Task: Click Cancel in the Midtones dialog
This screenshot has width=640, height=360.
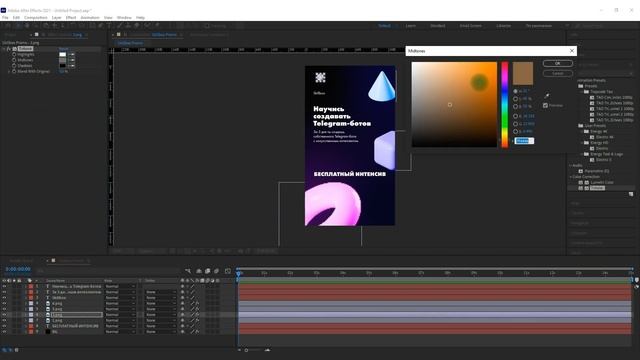Action: 558,73
